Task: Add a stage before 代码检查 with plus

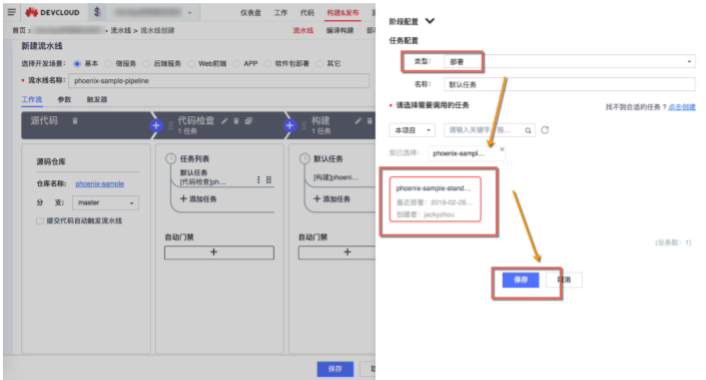Action: 156,125
